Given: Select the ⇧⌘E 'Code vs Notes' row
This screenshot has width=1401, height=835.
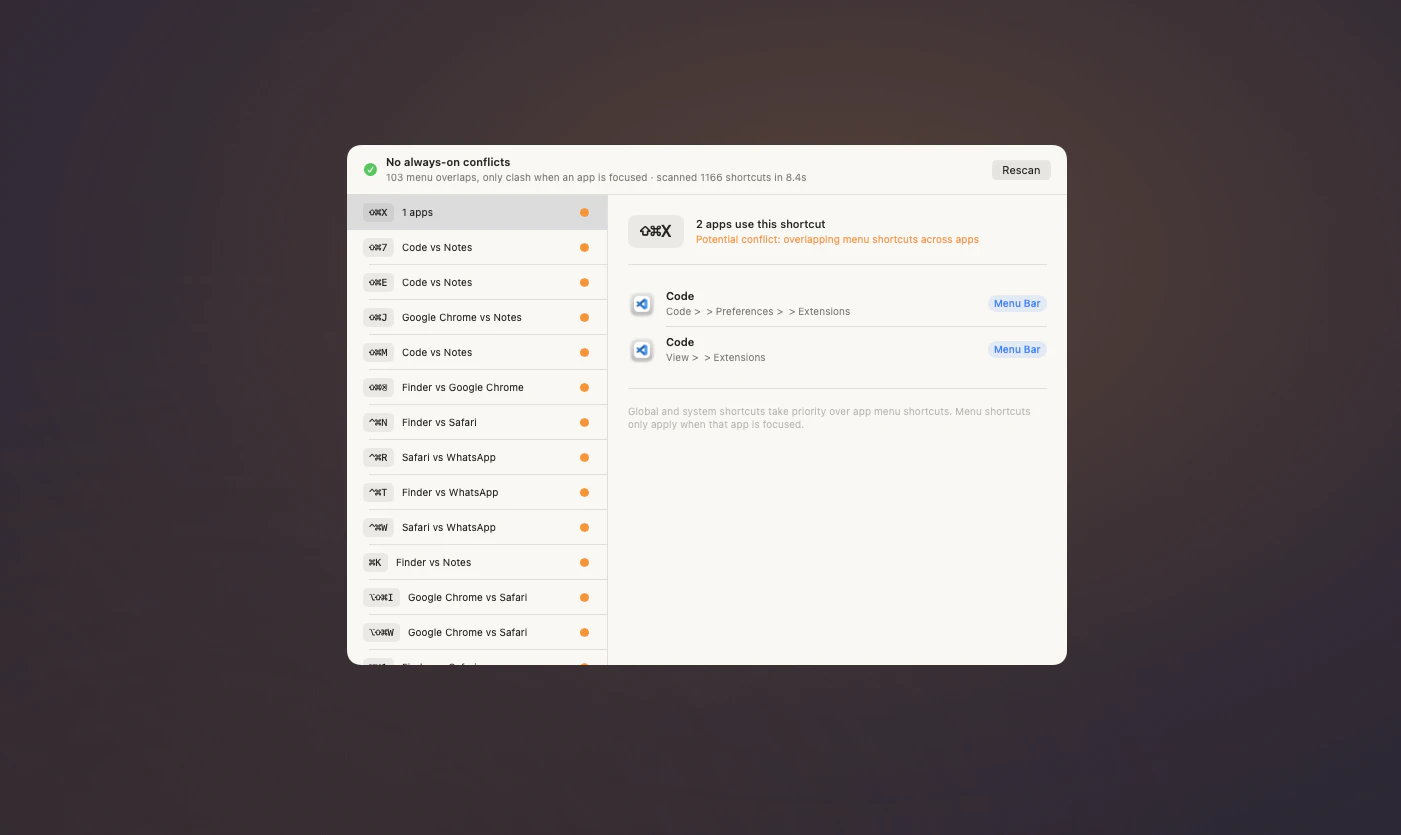Looking at the screenshot, I should pyautogui.click(x=477, y=282).
